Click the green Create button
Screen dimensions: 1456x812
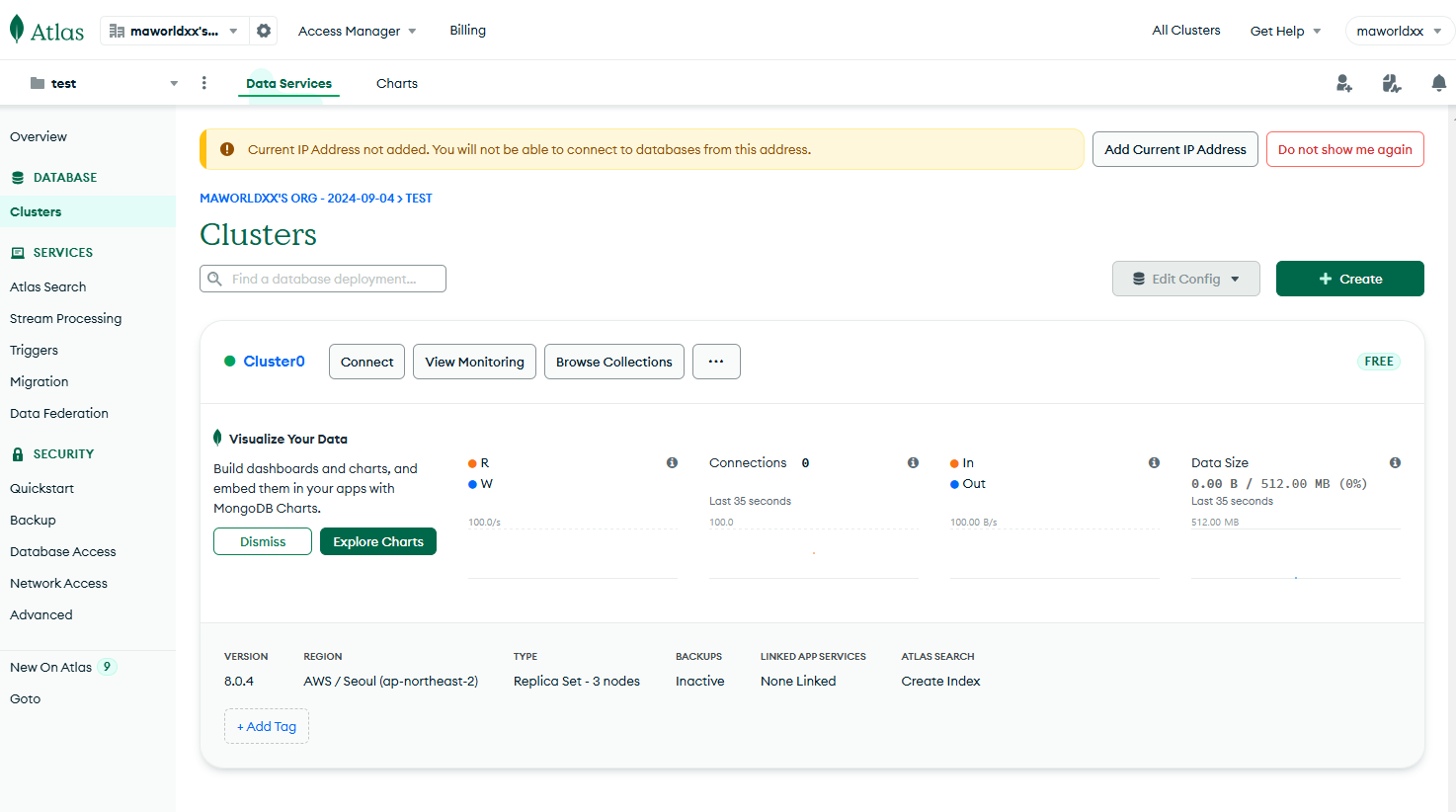[x=1350, y=279]
